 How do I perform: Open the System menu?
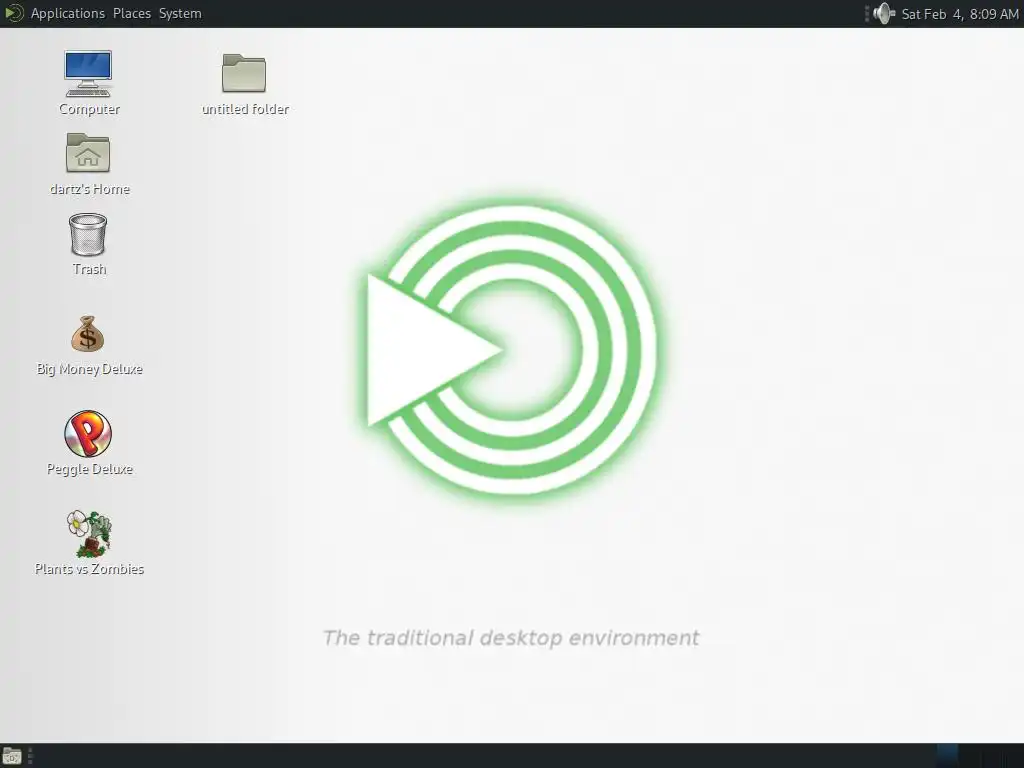[180, 13]
